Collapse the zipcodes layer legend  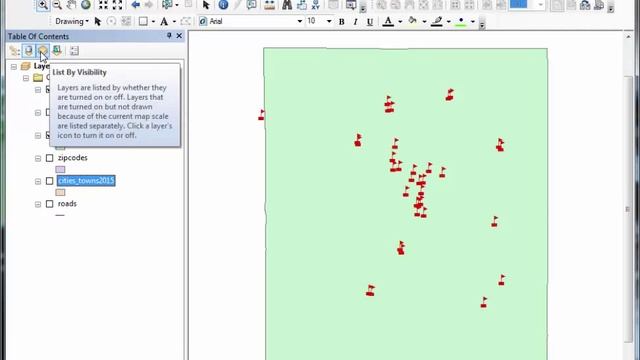[38, 158]
